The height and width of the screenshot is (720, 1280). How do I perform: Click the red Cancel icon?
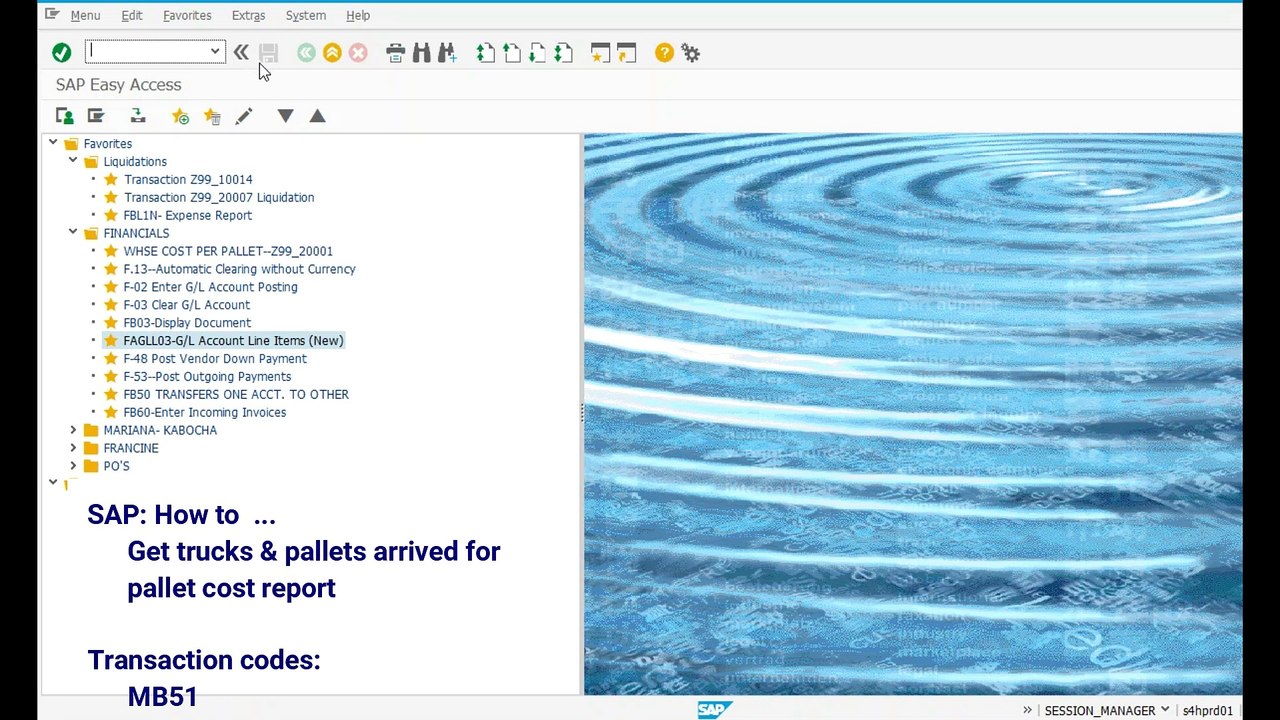[358, 52]
